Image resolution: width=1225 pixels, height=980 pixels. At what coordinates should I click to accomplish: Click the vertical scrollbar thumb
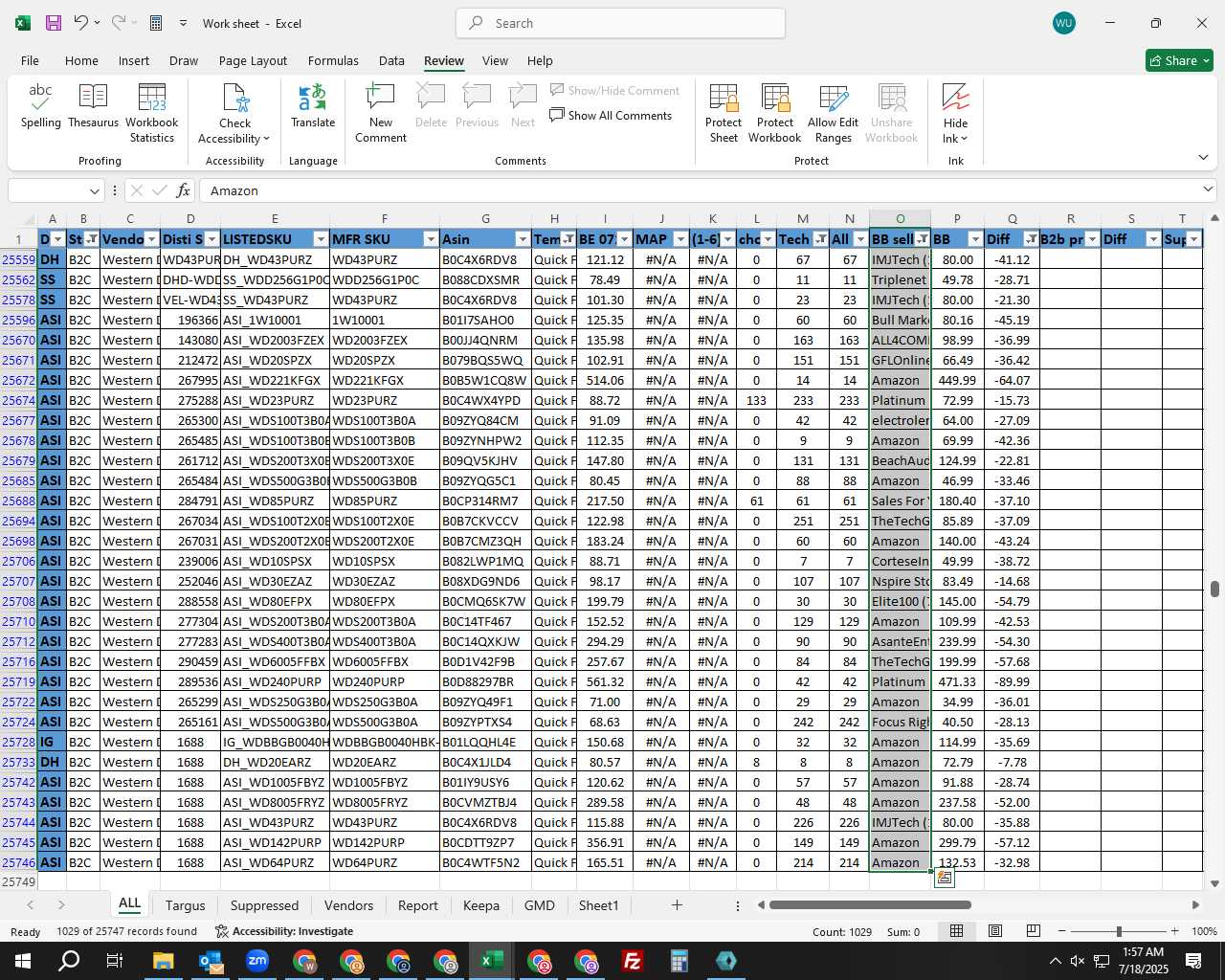coord(1214,589)
